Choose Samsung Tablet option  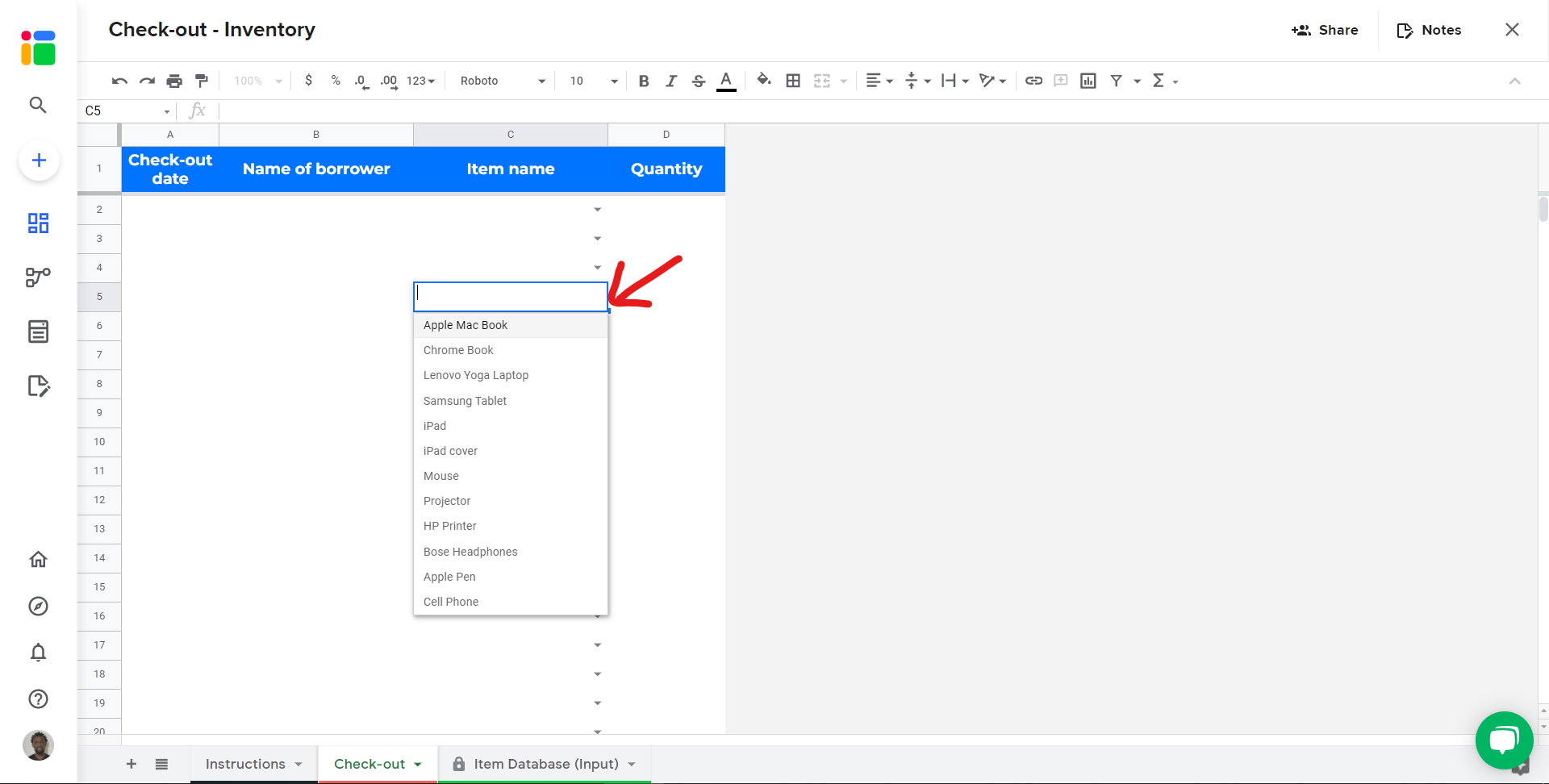tap(511, 401)
